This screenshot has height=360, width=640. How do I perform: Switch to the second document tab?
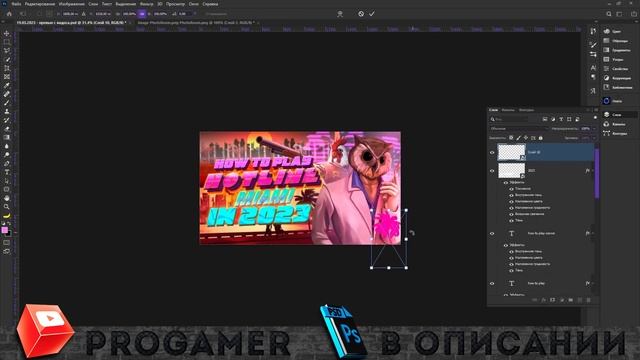click(x=196, y=23)
